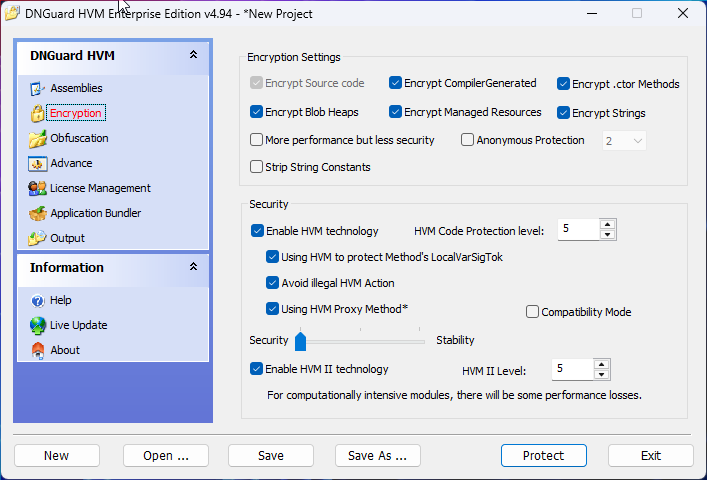707x480 pixels.
Task: Open the Help item in Information
Action: click(x=60, y=301)
